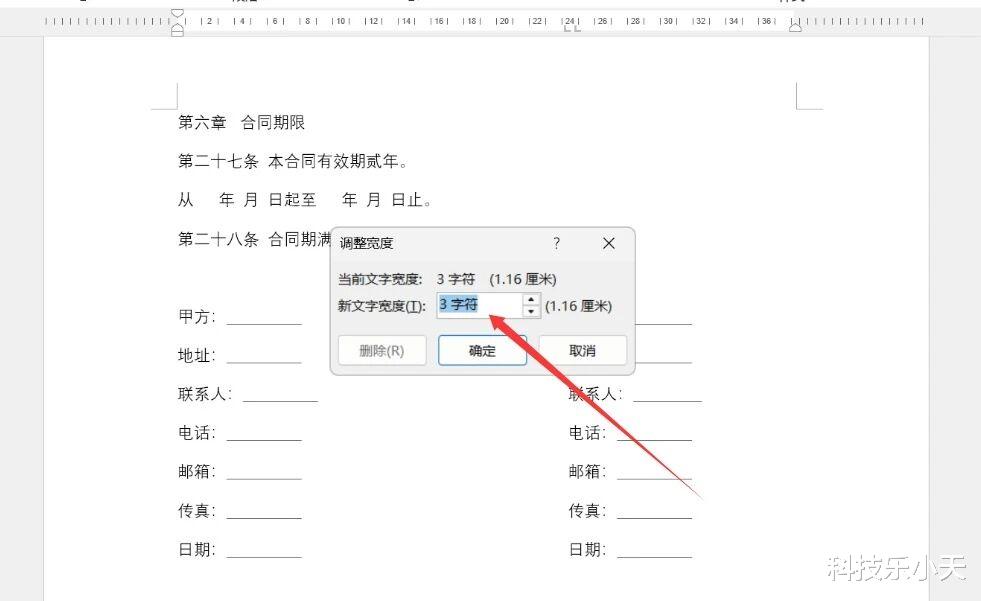Click the 新文字宽度 input field
Viewport: 981px width, 601px height.
[480, 305]
